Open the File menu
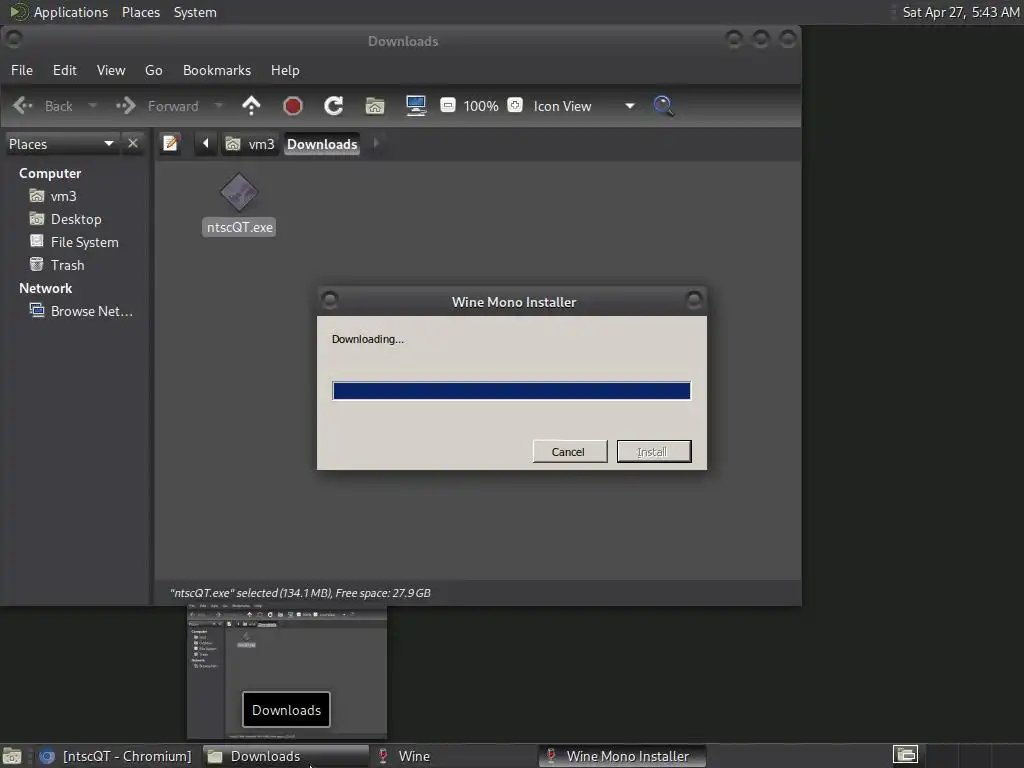1024x768 pixels. tap(22, 70)
